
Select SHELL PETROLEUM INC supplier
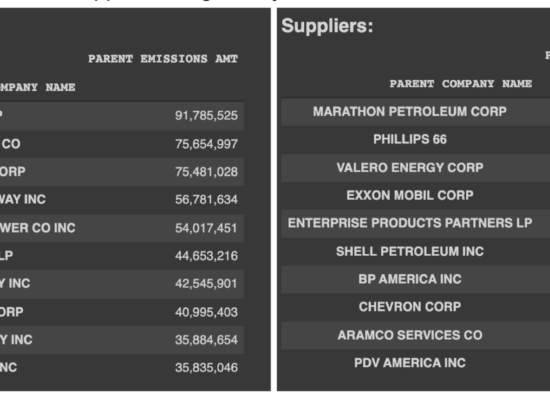[x=410, y=251]
